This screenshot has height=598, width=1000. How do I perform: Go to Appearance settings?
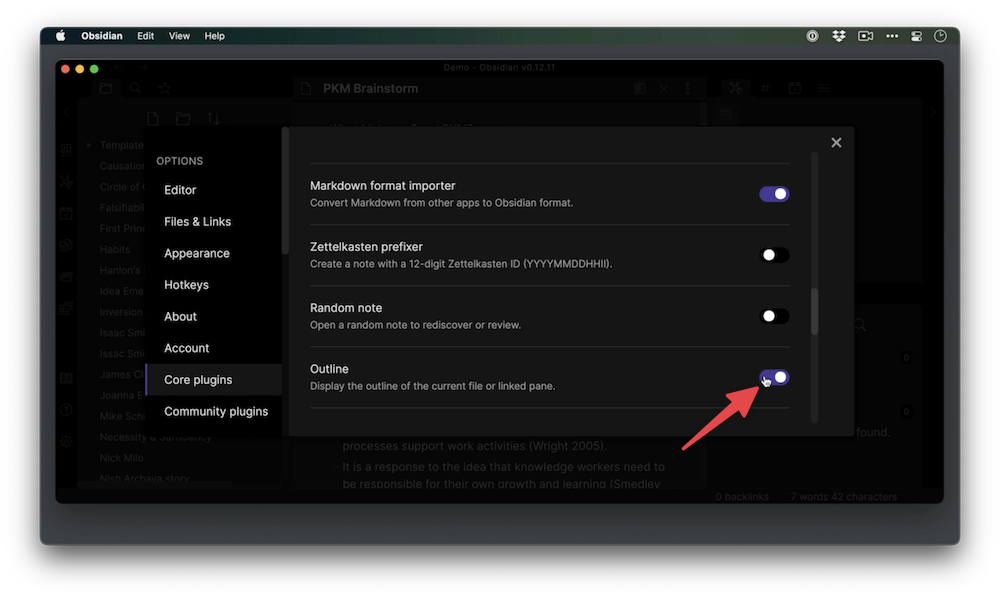196,253
